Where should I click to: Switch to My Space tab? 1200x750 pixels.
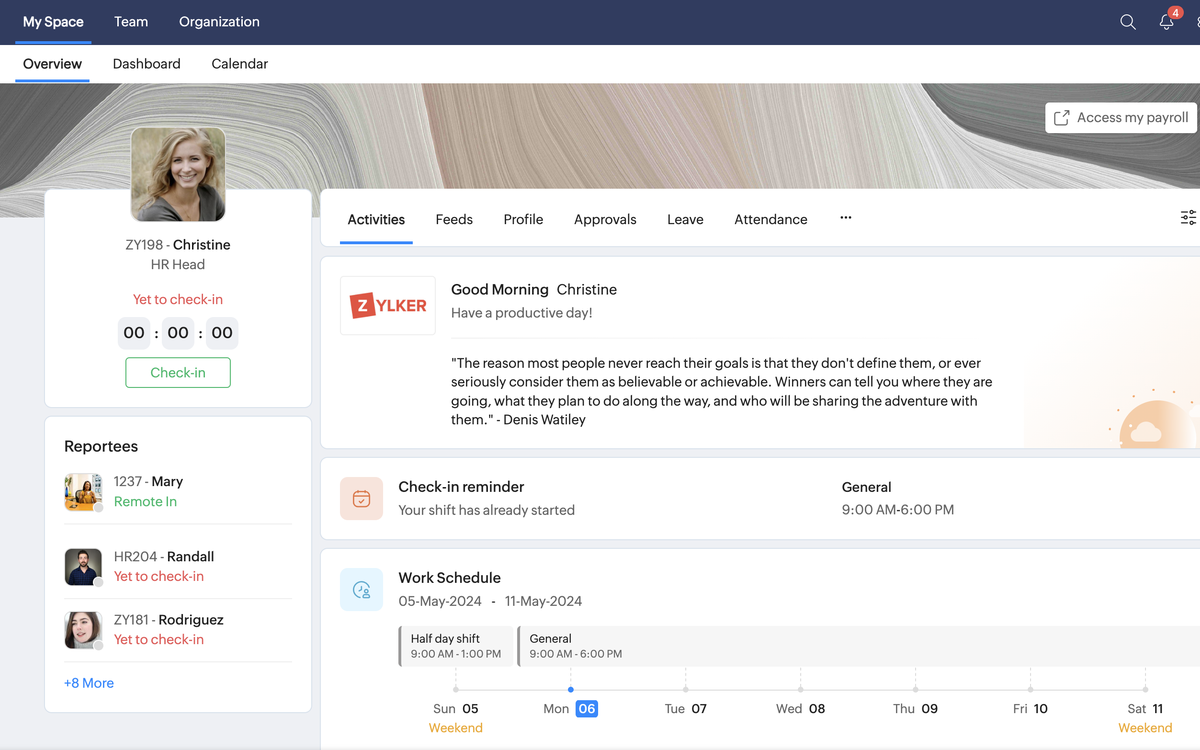[53, 22]
